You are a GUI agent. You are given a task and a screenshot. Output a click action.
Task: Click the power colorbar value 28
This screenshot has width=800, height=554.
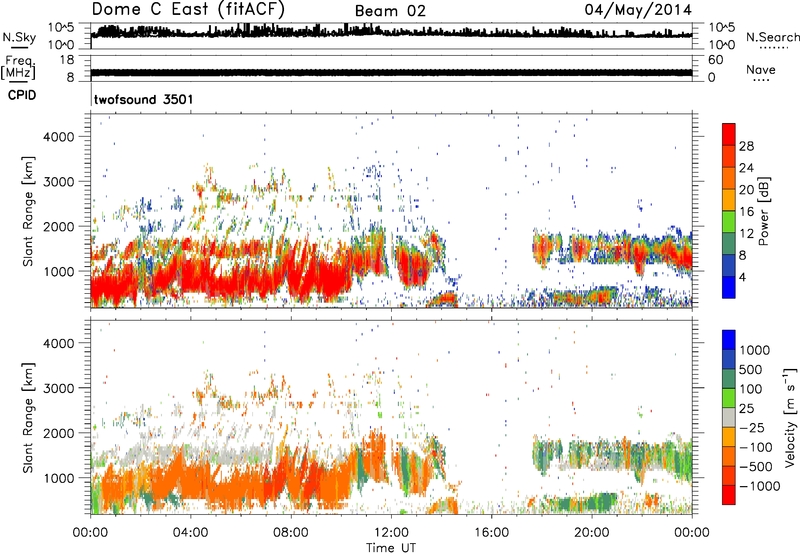tap(746, 146)
